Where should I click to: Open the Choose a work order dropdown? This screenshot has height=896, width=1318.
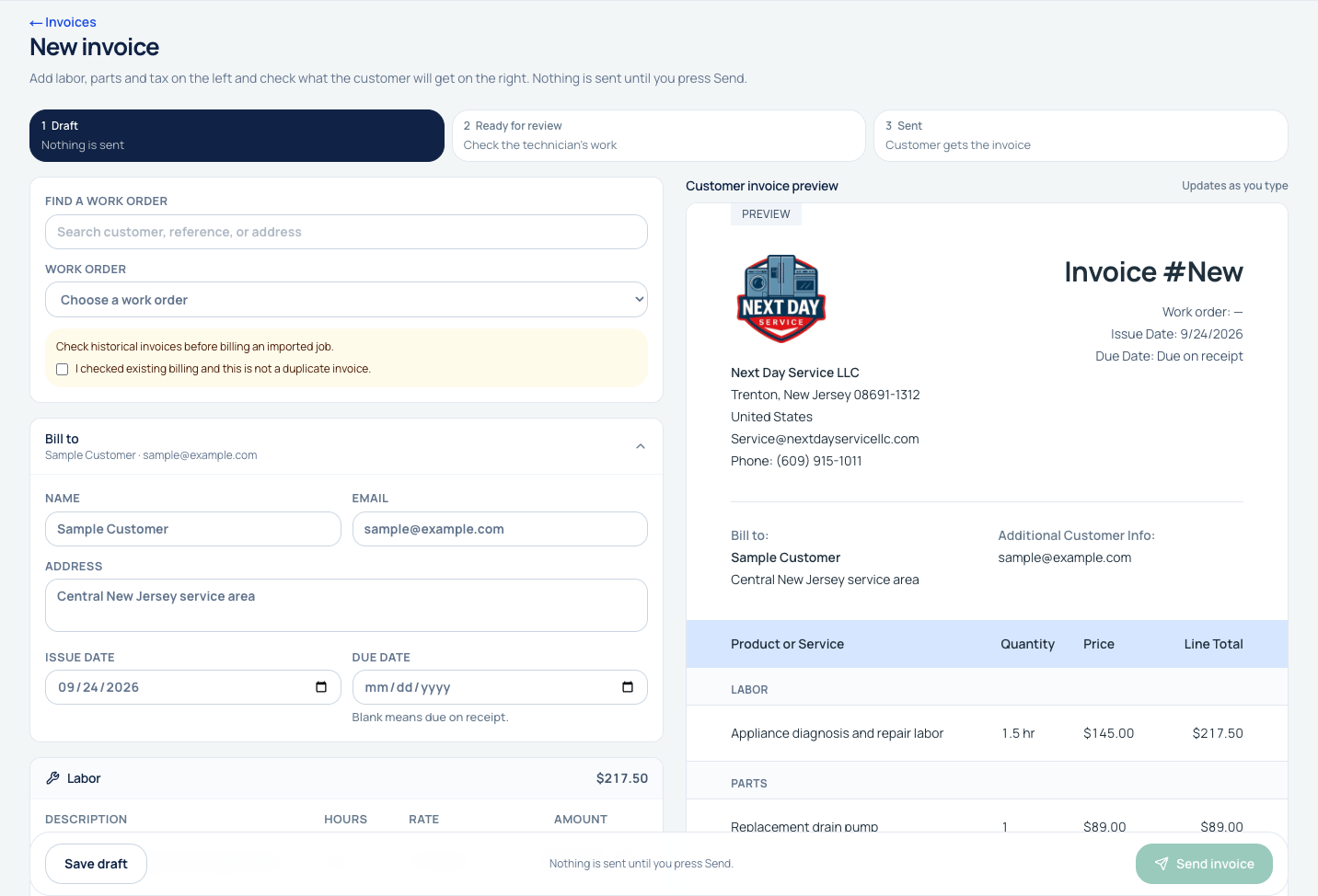click(346, 300)
